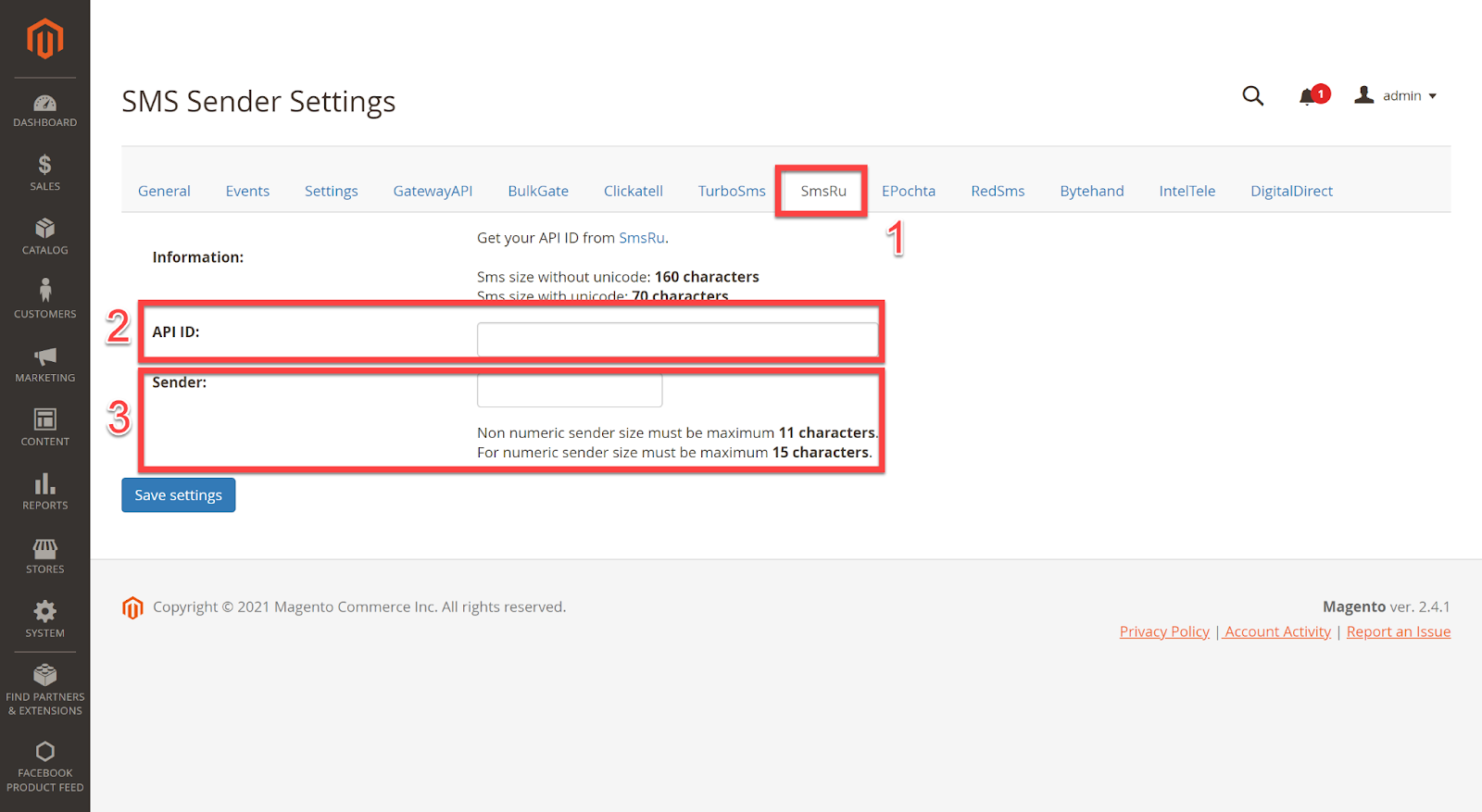The height and width of the screenshot is (812, 1482).
Task: Open the Report an Issue link
Action: (x=1399, y=631)
